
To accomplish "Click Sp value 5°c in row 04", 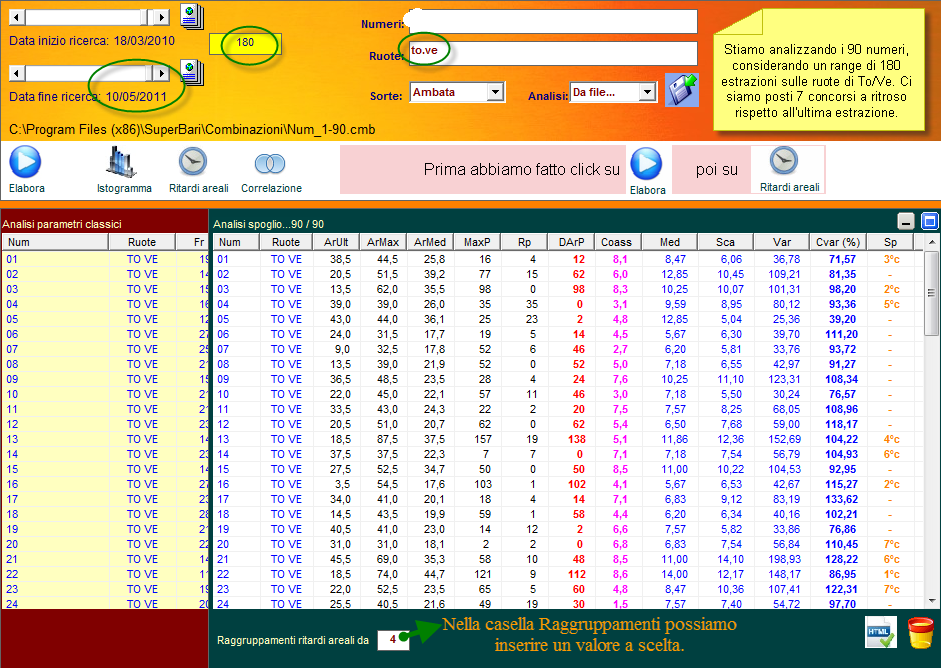I will (891, 304).
